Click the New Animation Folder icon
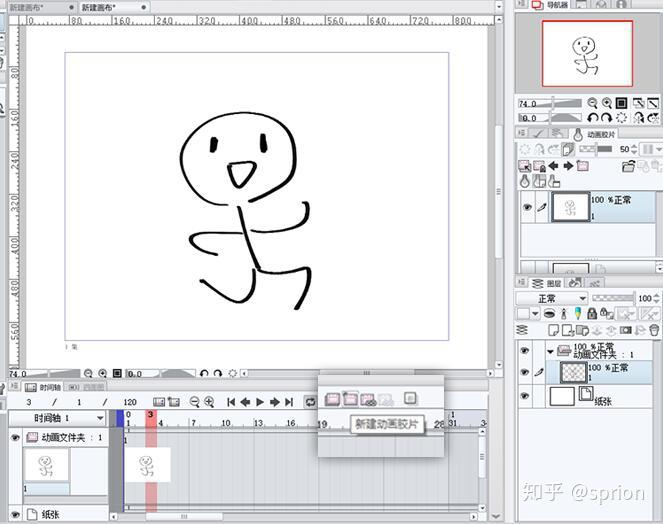The height and width of the screenshot is (524, 663). point(332,399)
